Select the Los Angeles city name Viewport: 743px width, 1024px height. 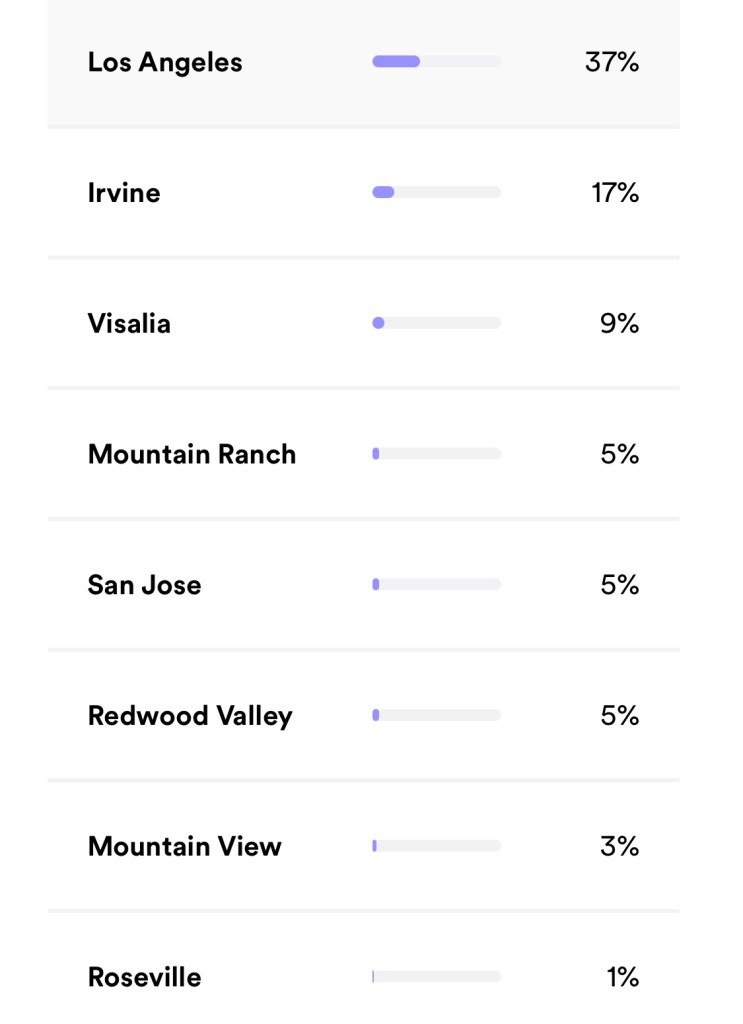pyautogui.click(x=165, y=62)
